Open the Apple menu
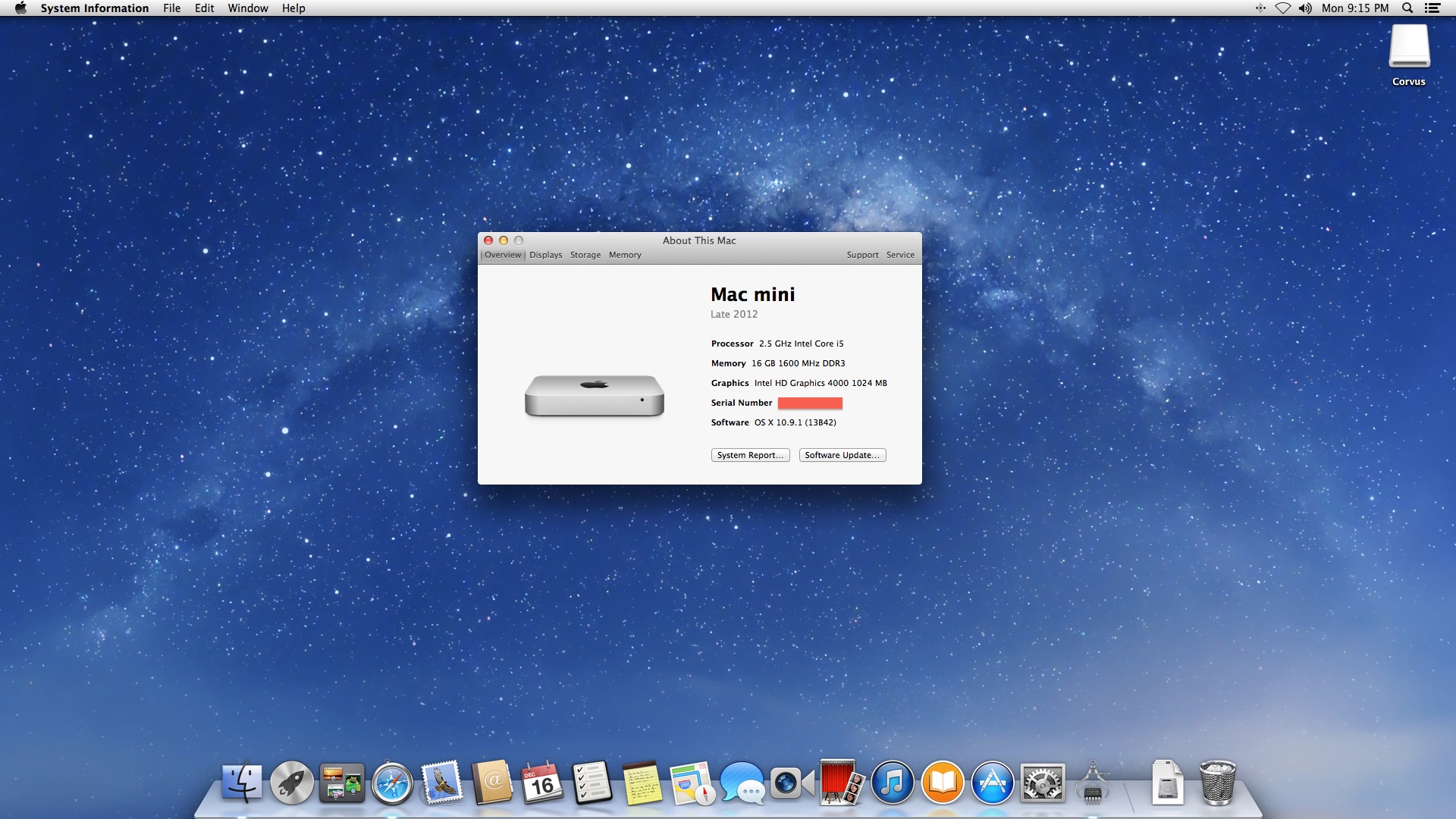The width and height of the screenshot is (1456, 819). 20,8
